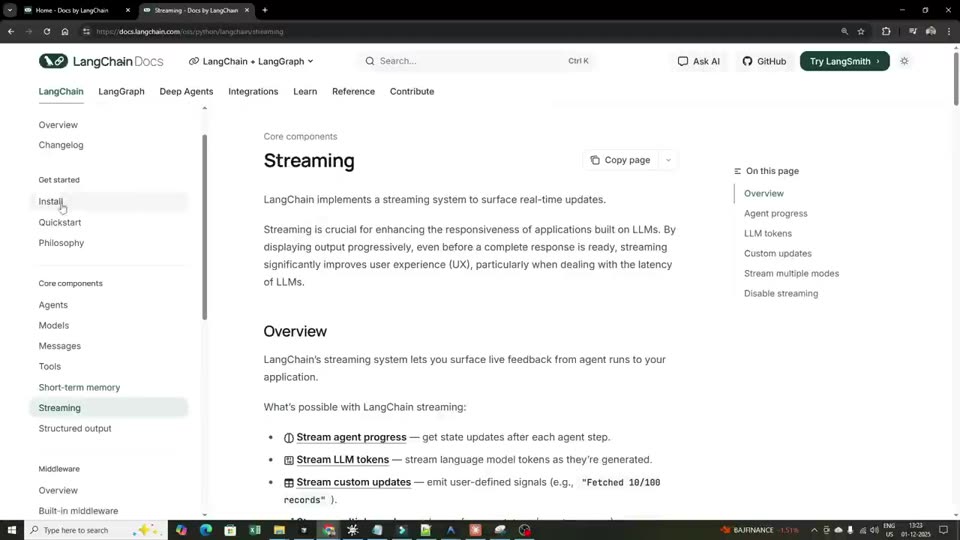Jump to Overview in On this page

(763, 193)
